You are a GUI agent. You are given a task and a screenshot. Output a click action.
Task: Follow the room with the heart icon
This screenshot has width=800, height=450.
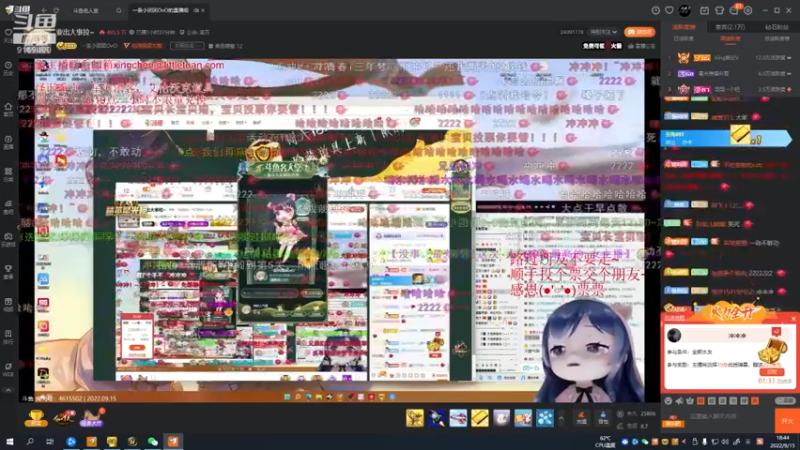(8, 32)
